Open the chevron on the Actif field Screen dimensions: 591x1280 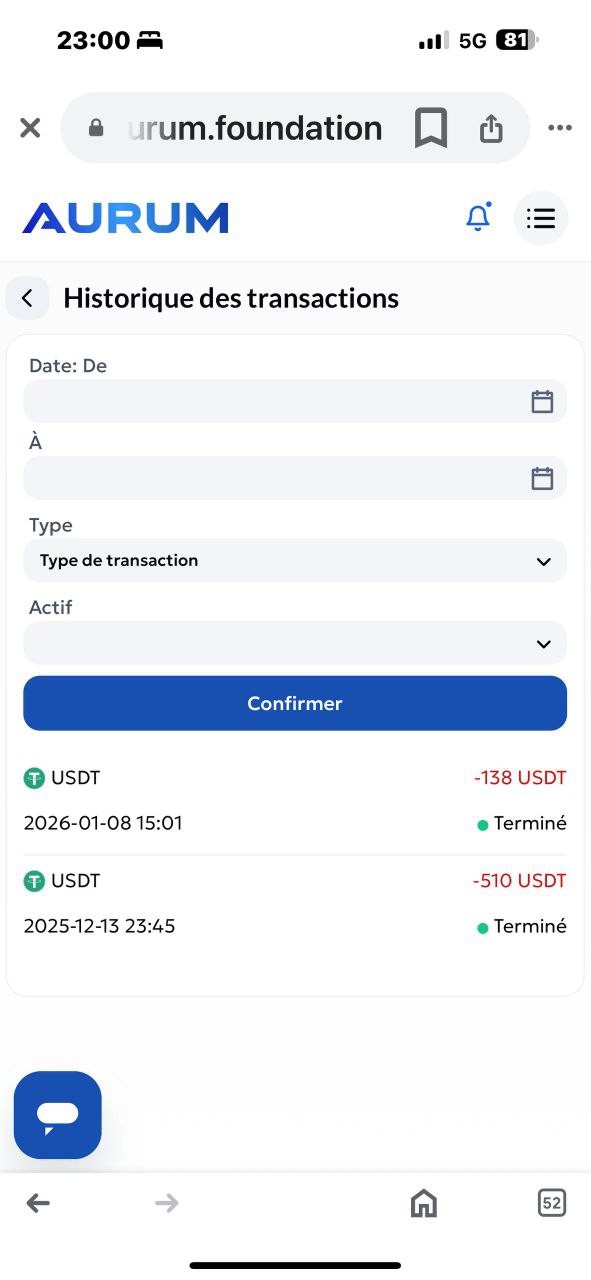coord(543,644)
